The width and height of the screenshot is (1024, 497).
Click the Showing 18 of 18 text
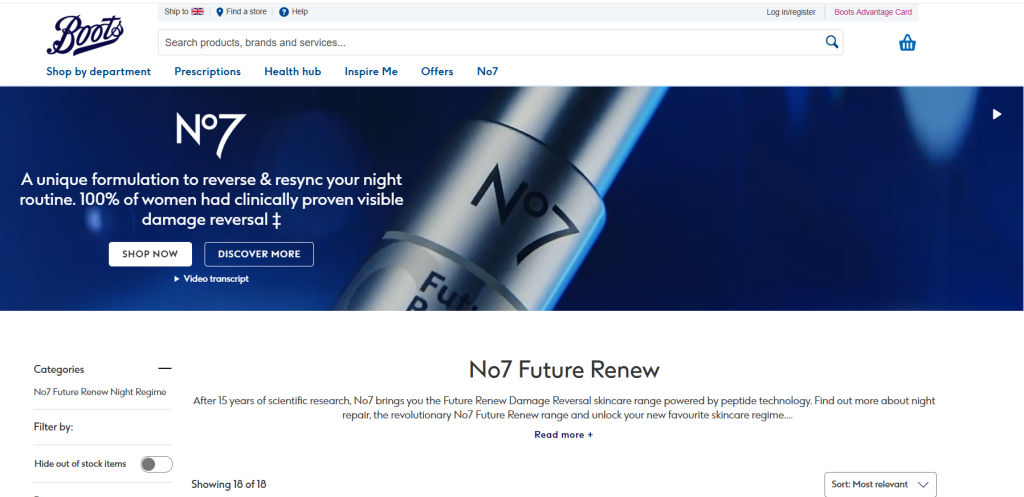pos(229,485)
